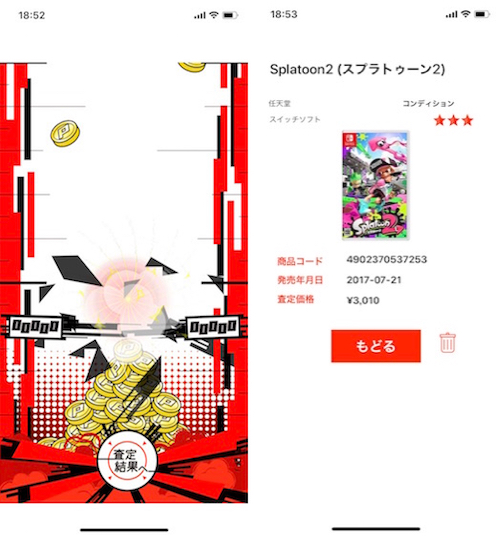Tap the home indicator bar on right phone
The image size is (500, 537).
tap(376, 529)
